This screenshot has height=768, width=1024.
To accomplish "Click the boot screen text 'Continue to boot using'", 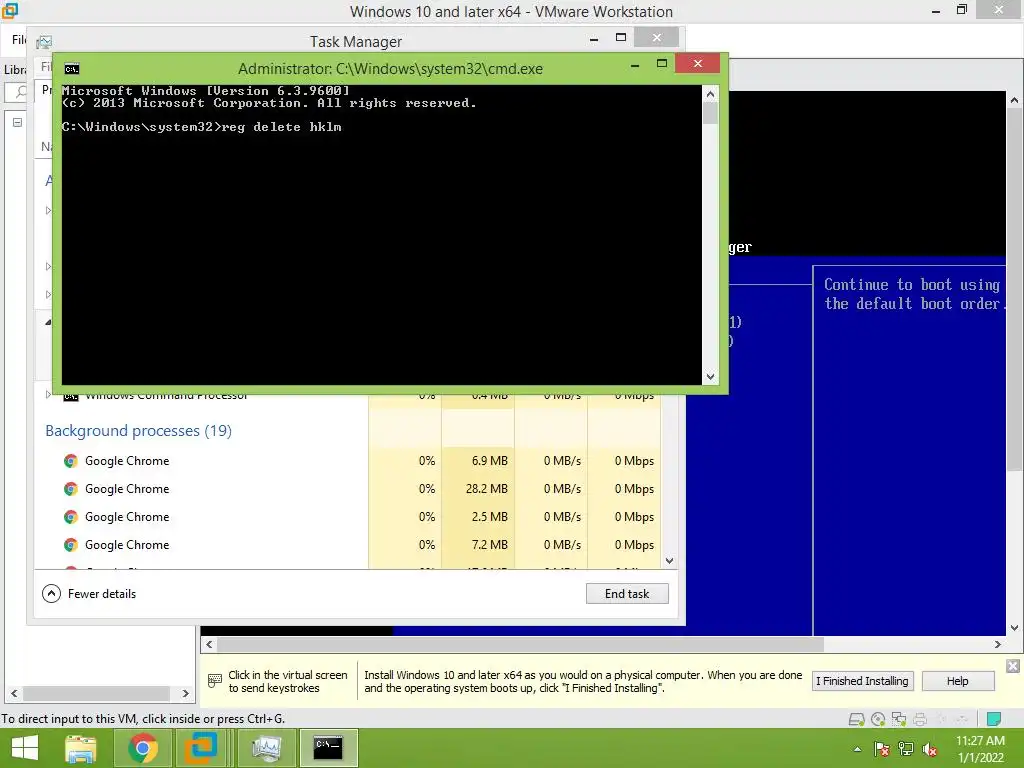I will [912, 285].
